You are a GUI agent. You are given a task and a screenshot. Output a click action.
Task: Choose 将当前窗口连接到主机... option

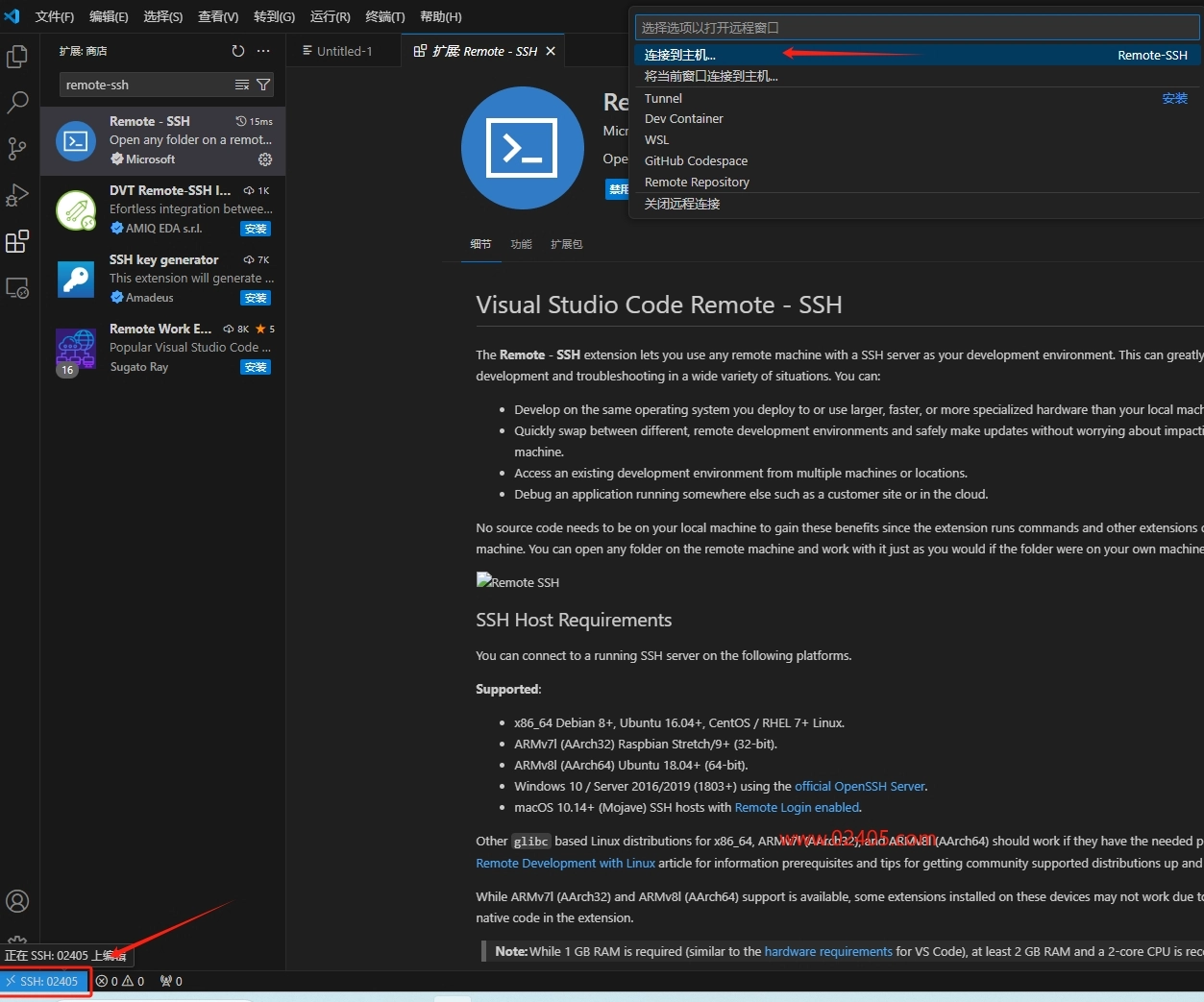(916, 76)
